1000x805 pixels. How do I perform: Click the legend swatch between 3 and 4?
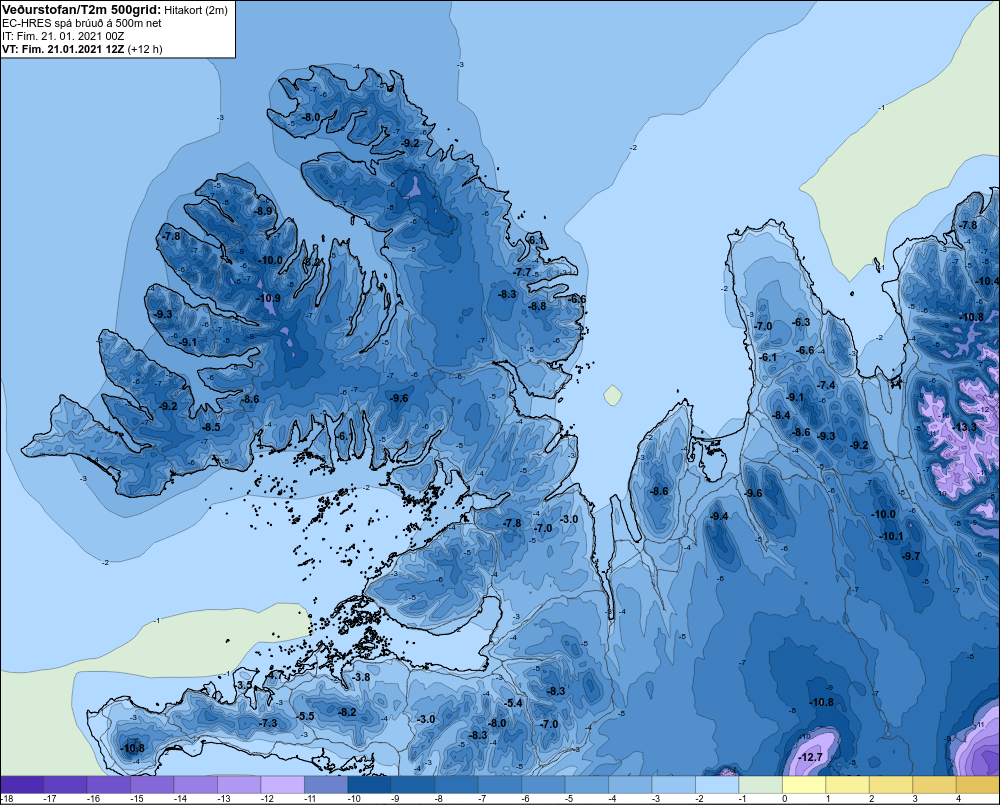pyautogui.click(x=934, y=784)
